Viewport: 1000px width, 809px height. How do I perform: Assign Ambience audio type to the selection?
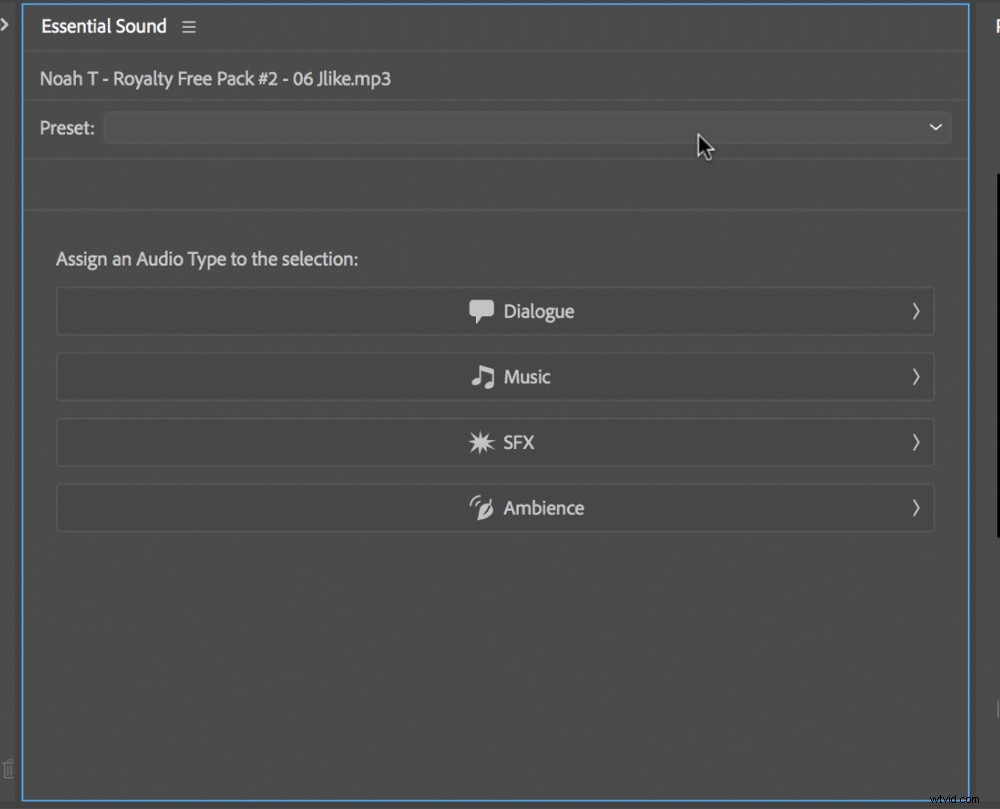click(495, 508)
